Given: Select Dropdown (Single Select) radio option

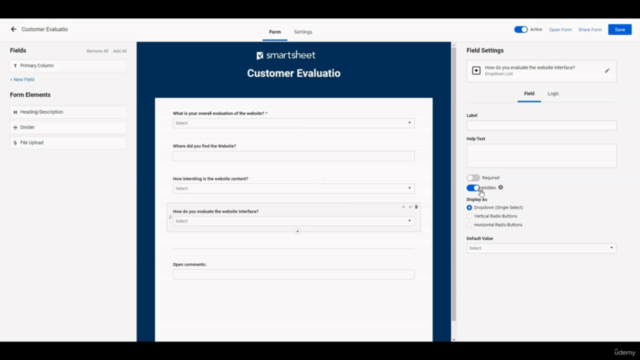Looking at the screenshot, I should click(x=469, y=207).
